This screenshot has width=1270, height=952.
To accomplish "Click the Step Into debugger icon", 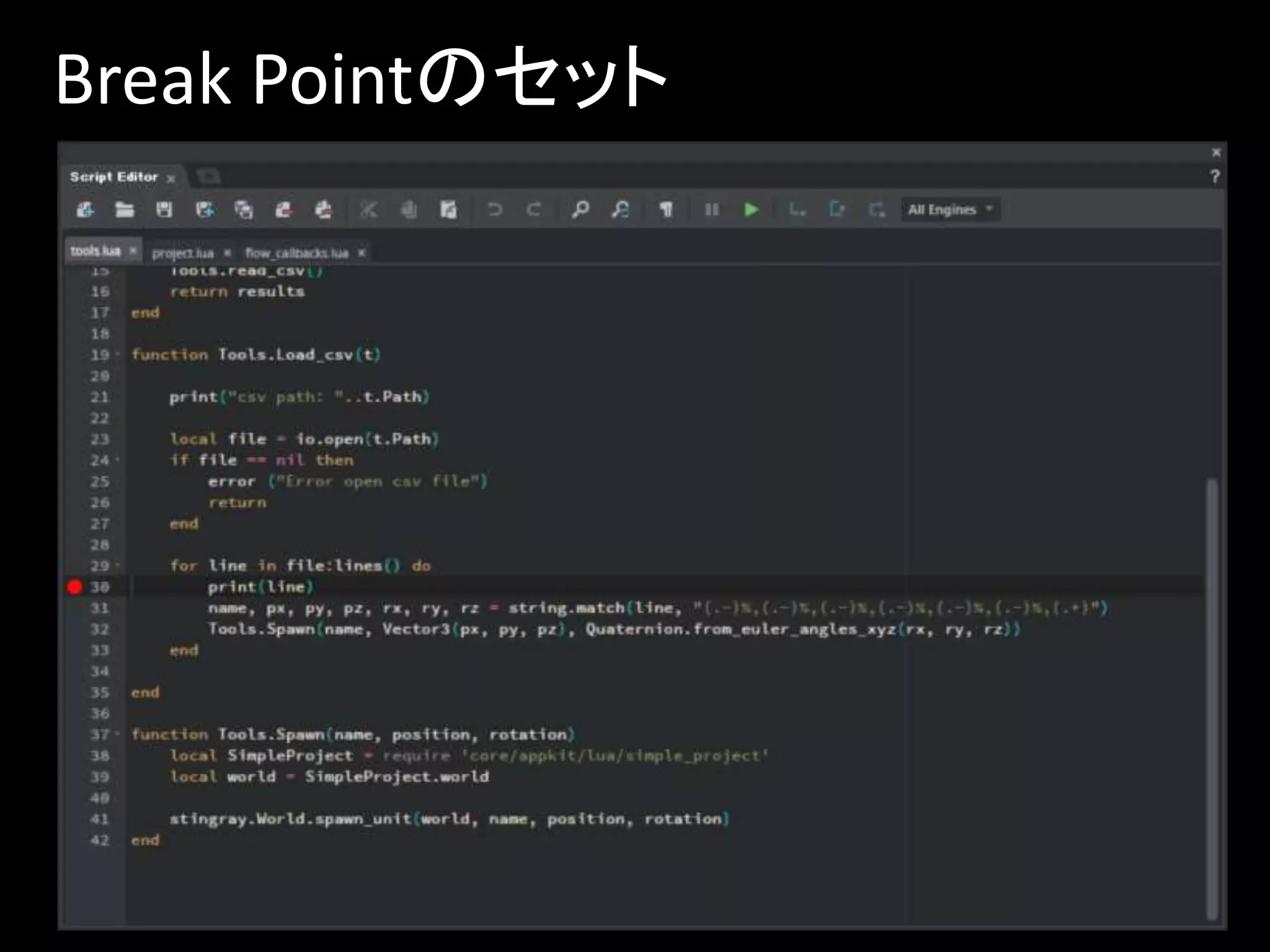I will point(837,209).
